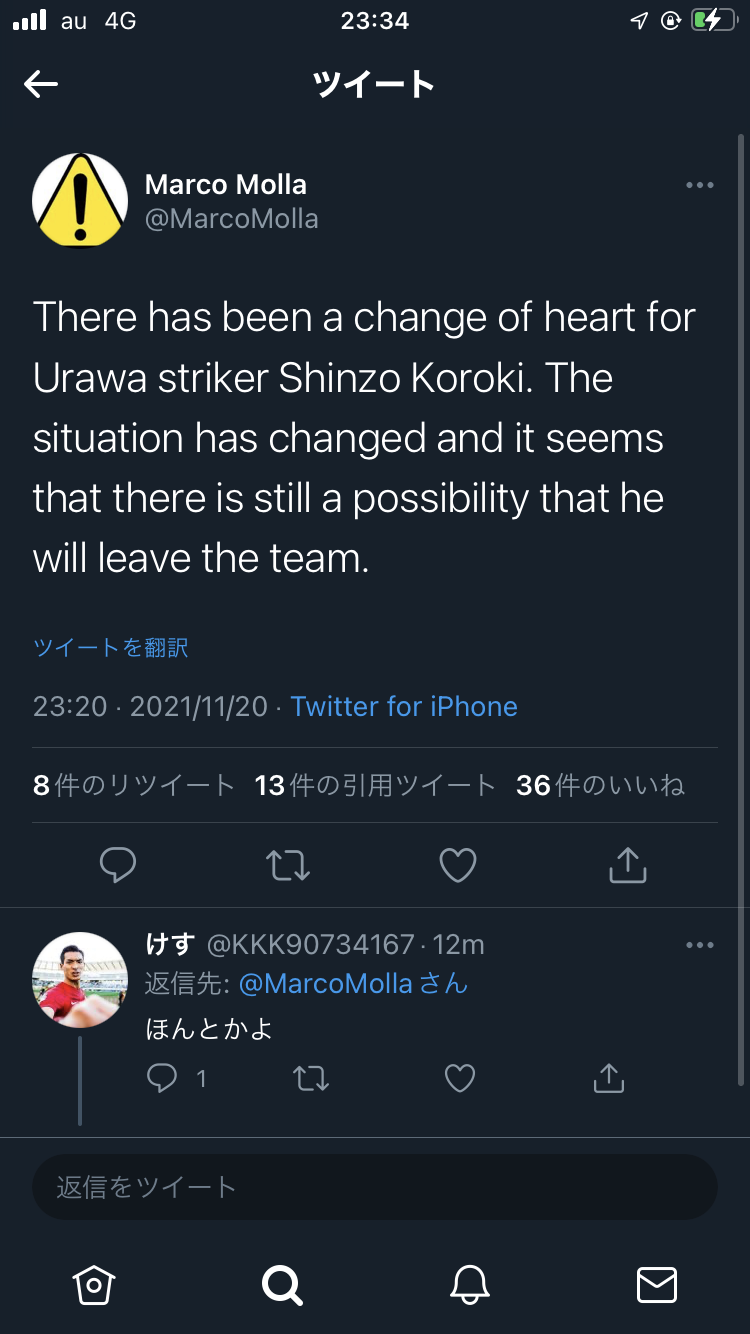Tap the back arrow icon
Image resolution: width=750 pixels, height=1334 pixels.
[x=41, y=85]
